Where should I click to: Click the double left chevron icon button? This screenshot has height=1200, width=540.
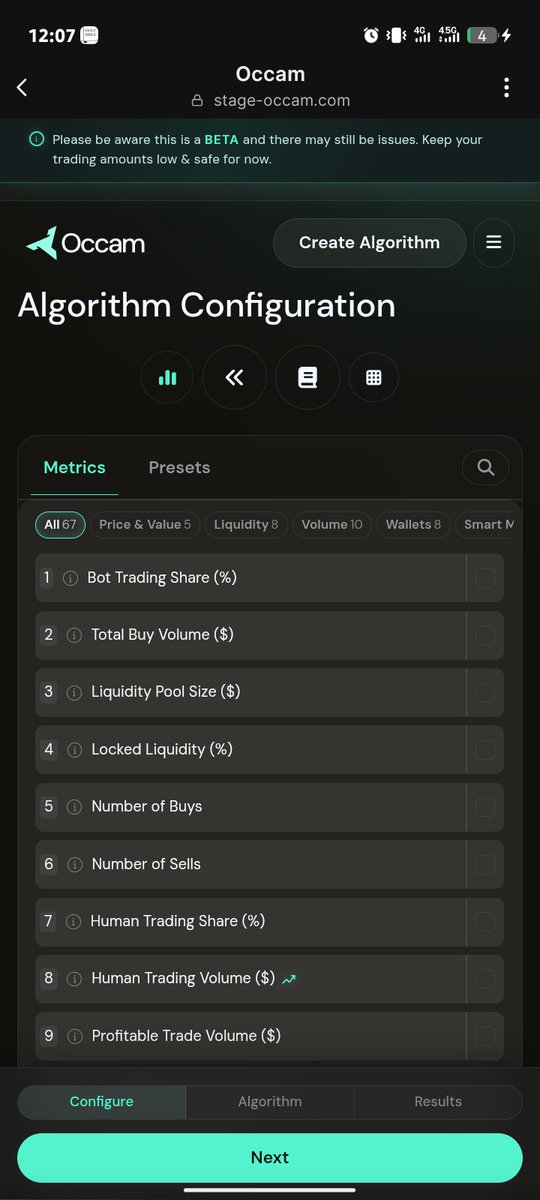[x=235, y=378]
